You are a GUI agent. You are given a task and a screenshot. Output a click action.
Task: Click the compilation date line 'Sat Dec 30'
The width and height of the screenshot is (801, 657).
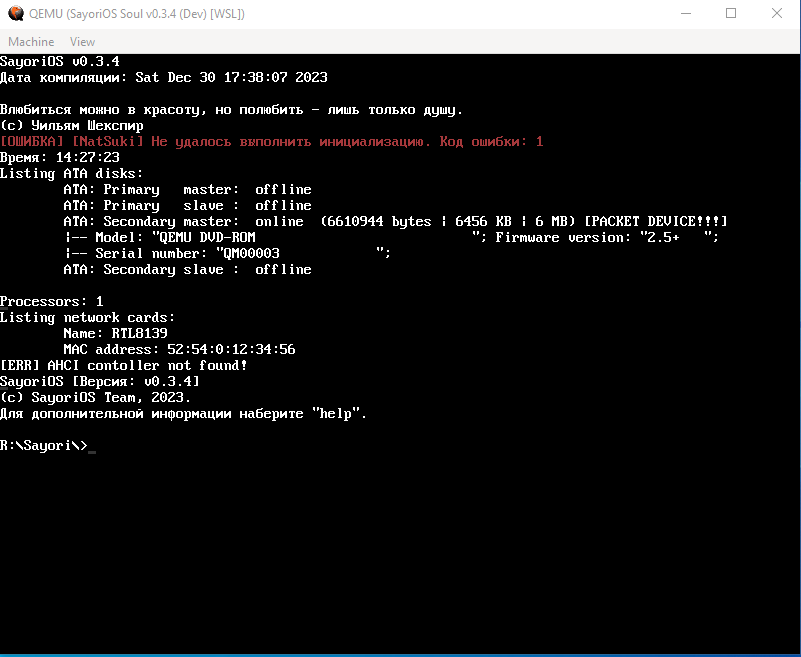[x=163, y=78]
